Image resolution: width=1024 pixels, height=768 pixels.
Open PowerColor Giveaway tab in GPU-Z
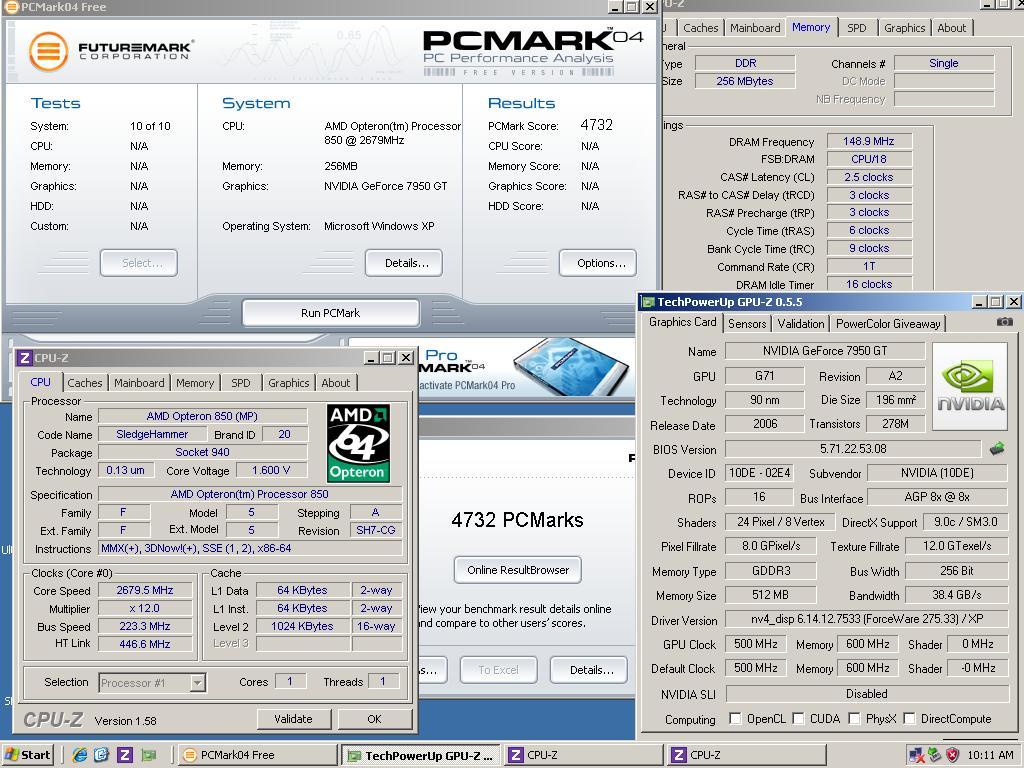(888, 324)
